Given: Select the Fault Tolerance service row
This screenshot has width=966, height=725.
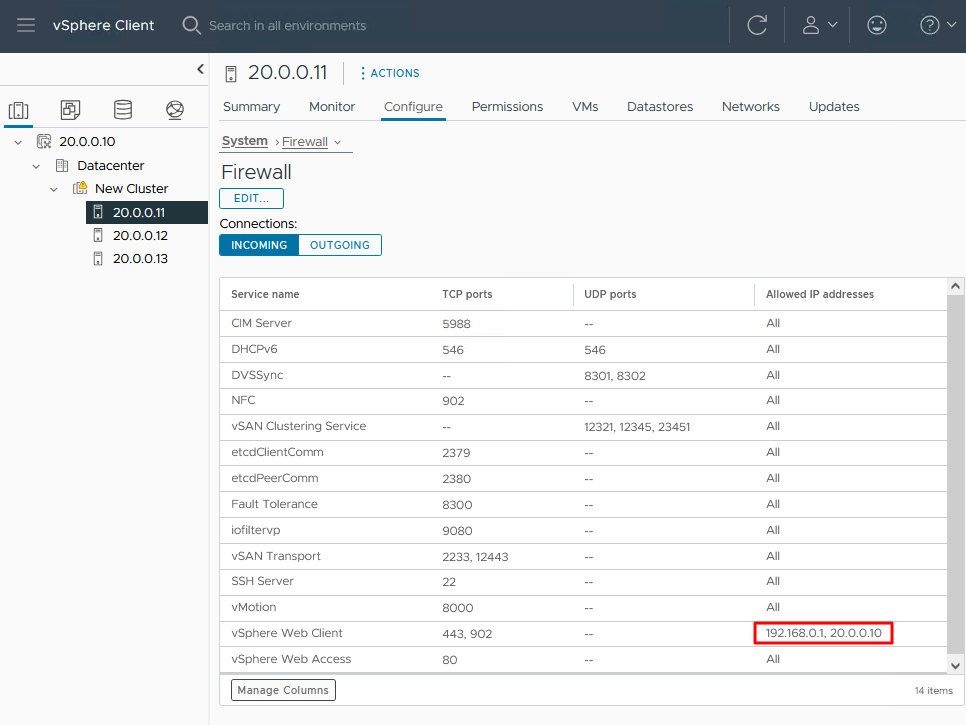Looking at the screenshot, I should tap(583, 504).
